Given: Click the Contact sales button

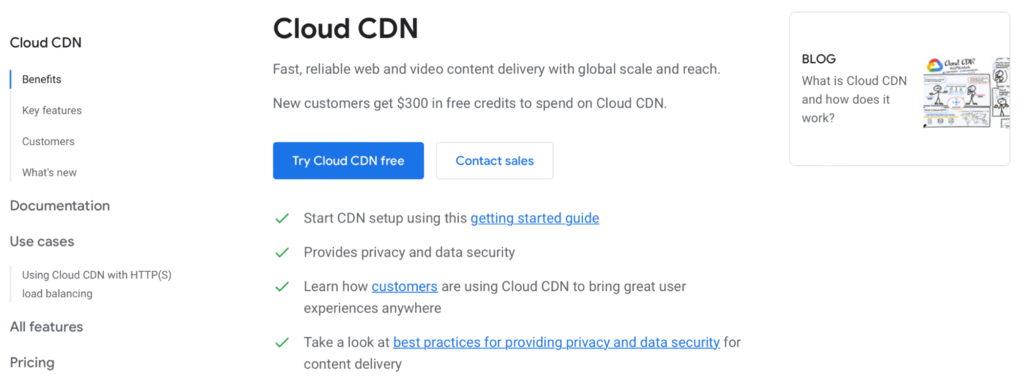Looking at the screenshot, I should [x=494, y=161].
